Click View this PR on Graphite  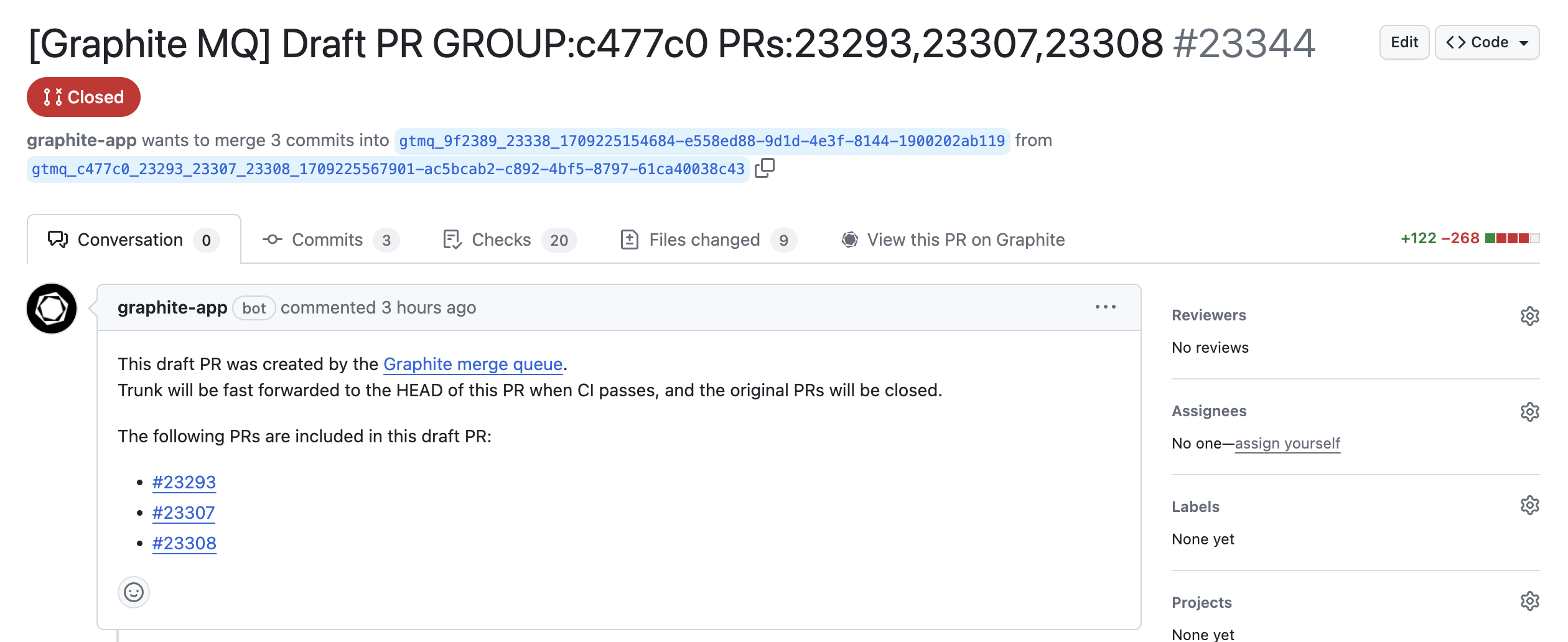click(x=953, y=240)
